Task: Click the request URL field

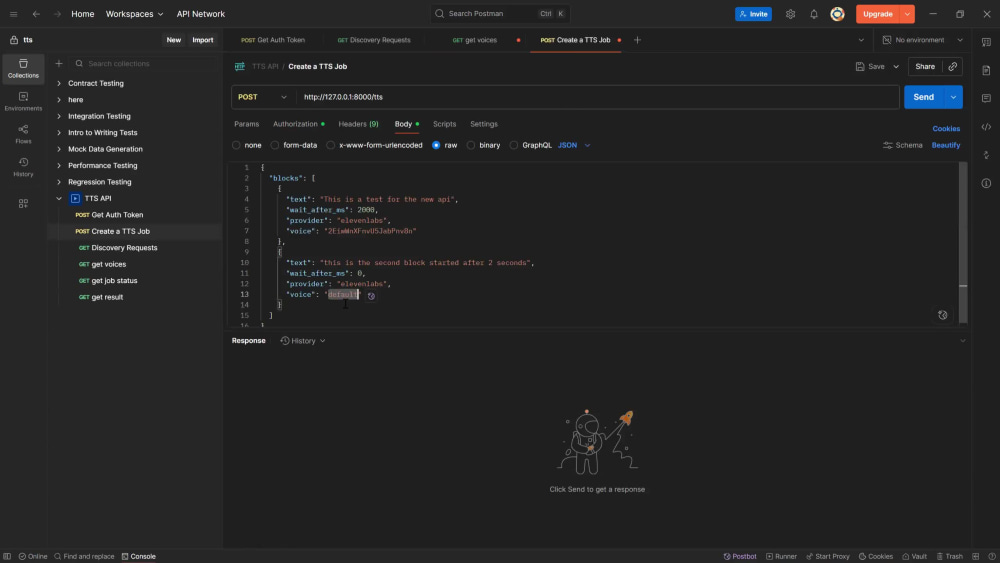Action: pyautogui.click(x=598, y=97)
